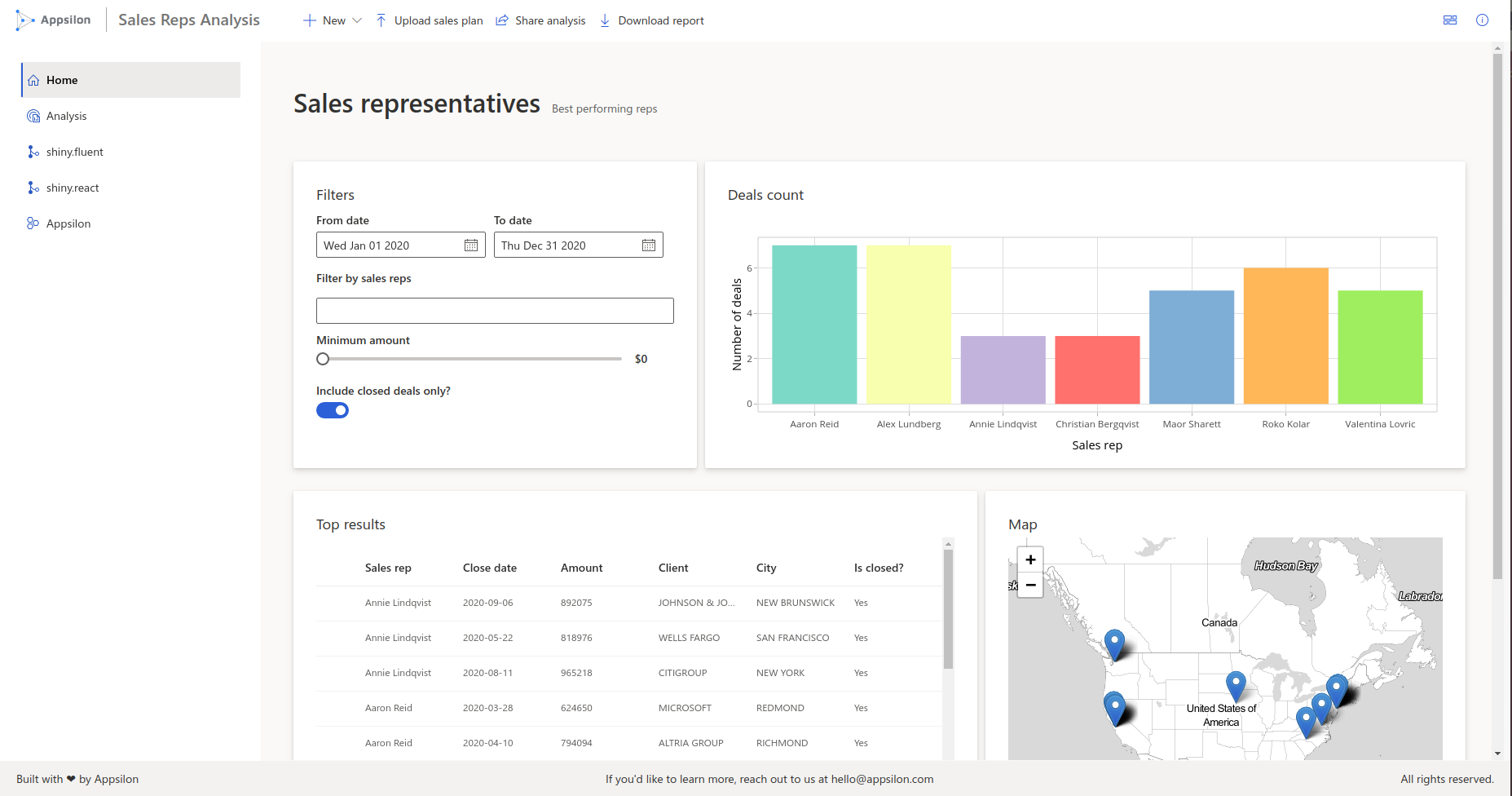The height and width of the screenshot is (796, 1512).
Task: Click the Appsilon logo top left
Action: pos(53,20)
